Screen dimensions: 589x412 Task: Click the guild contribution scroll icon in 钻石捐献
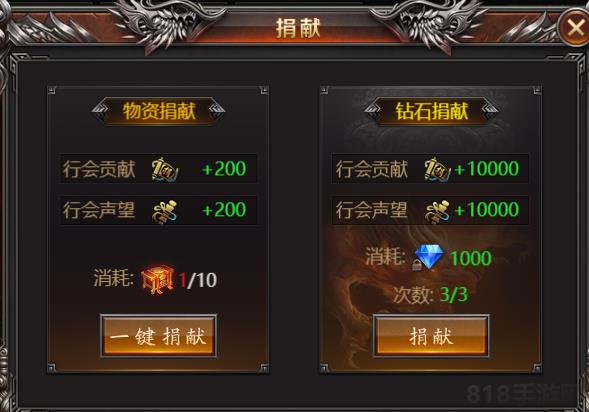437,169
